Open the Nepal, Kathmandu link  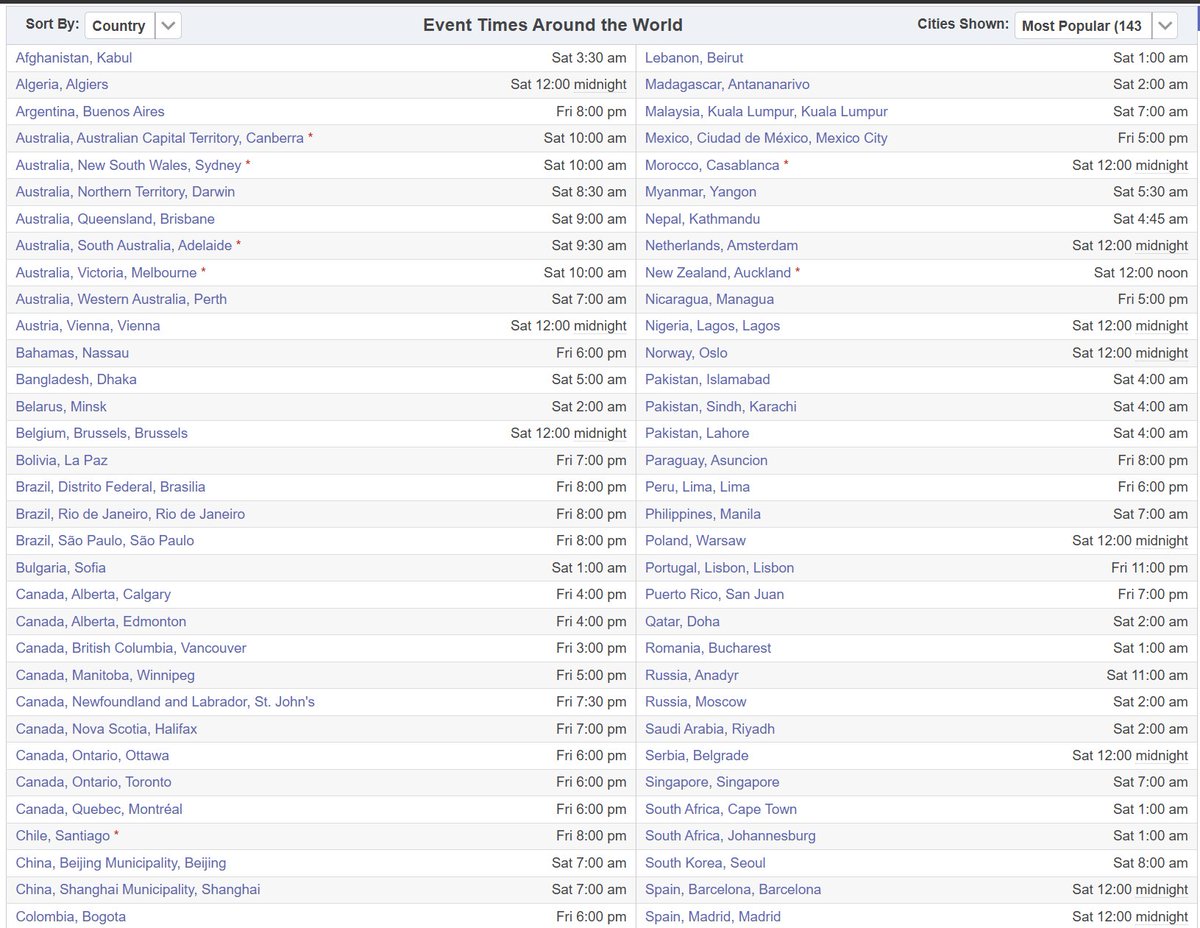[x=702, y=219]
